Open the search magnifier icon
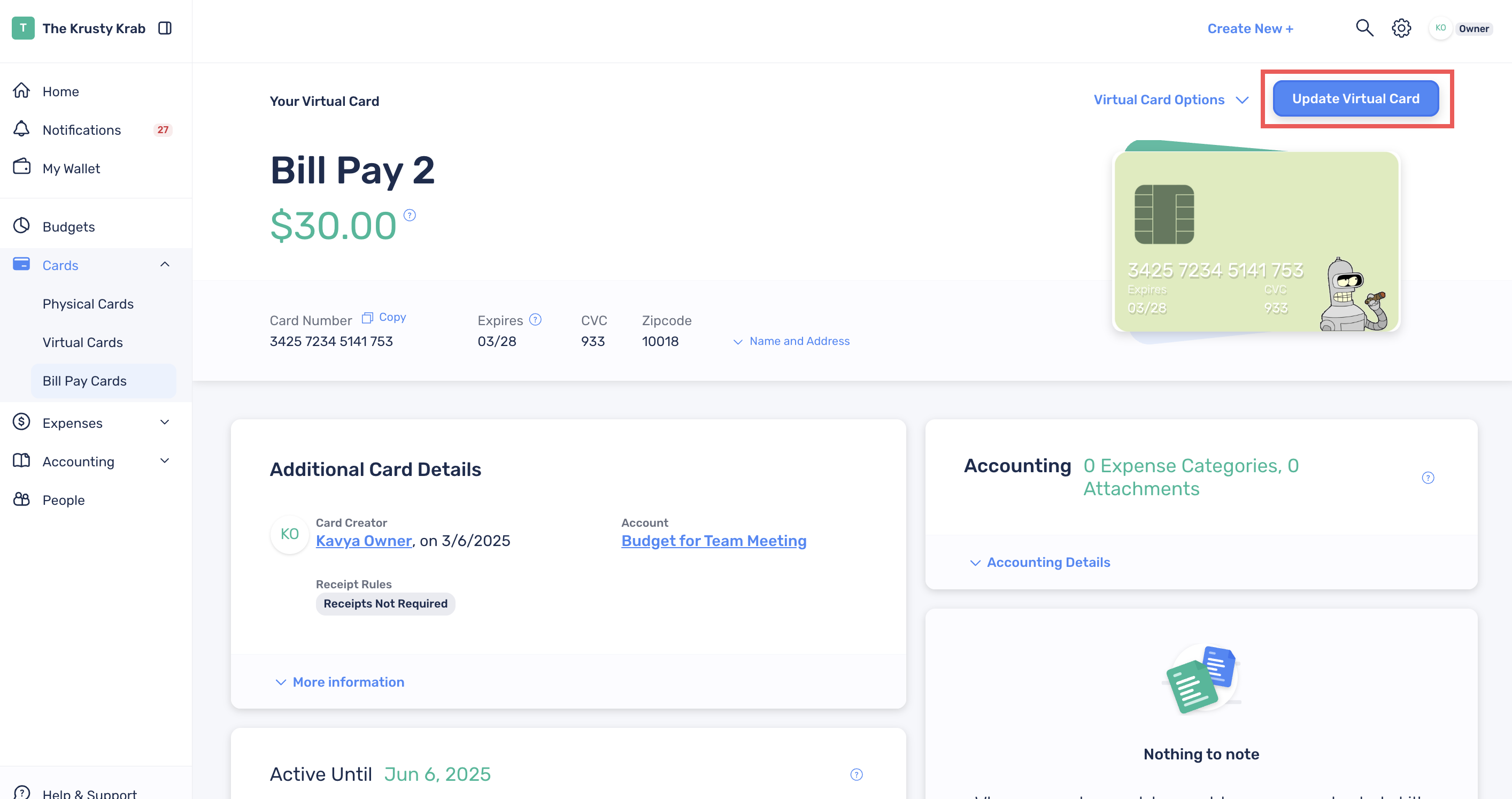Screen dimensions: 1512x799 coord(1364,28)
